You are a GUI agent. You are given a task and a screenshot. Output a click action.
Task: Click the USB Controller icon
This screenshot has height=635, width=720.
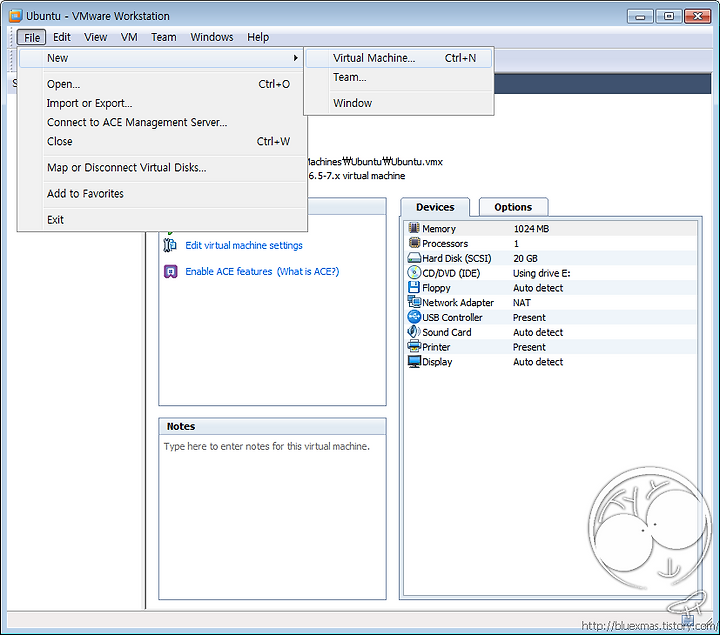pyautogui.click(x=414, y=317)
